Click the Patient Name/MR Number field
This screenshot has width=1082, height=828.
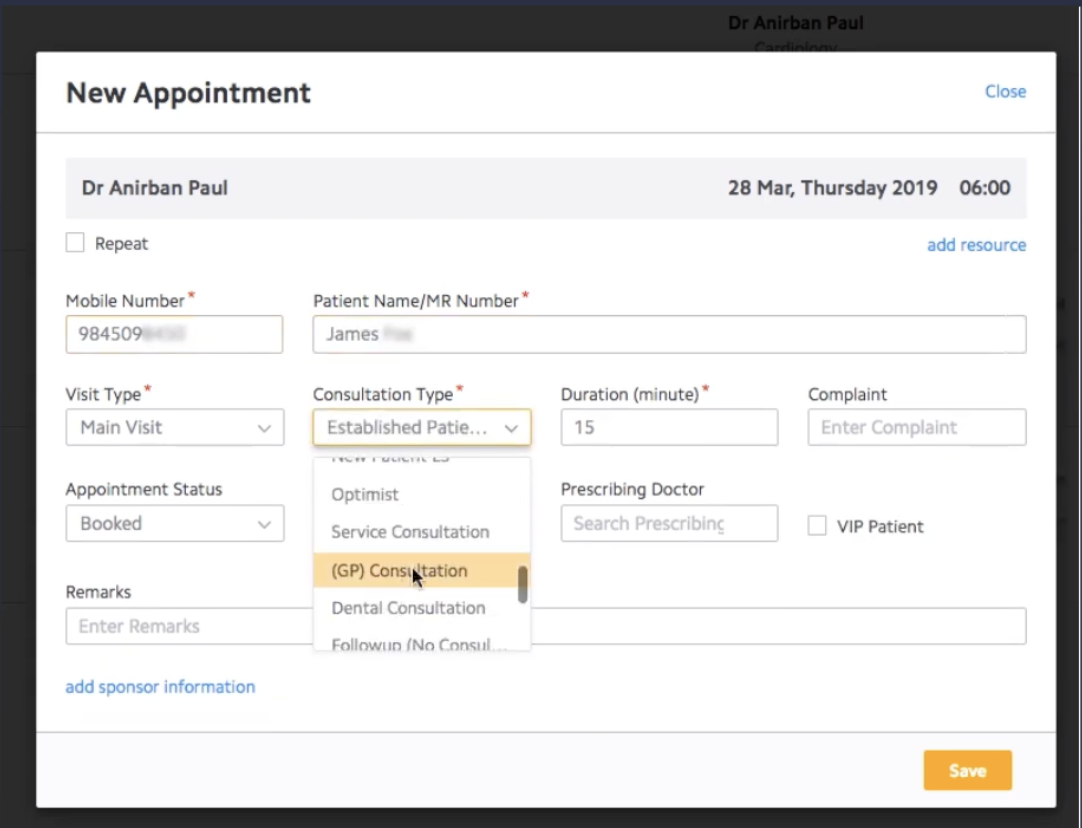pyautogui.click(x=669, y=334)
